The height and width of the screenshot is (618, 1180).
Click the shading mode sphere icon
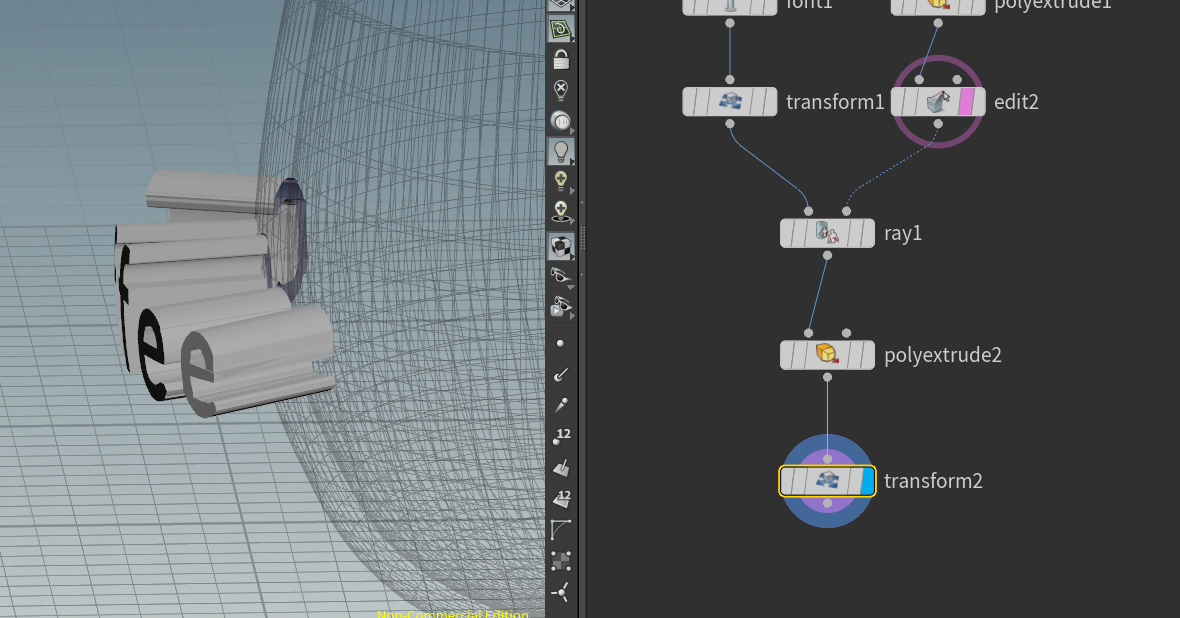tap(560, 122)
